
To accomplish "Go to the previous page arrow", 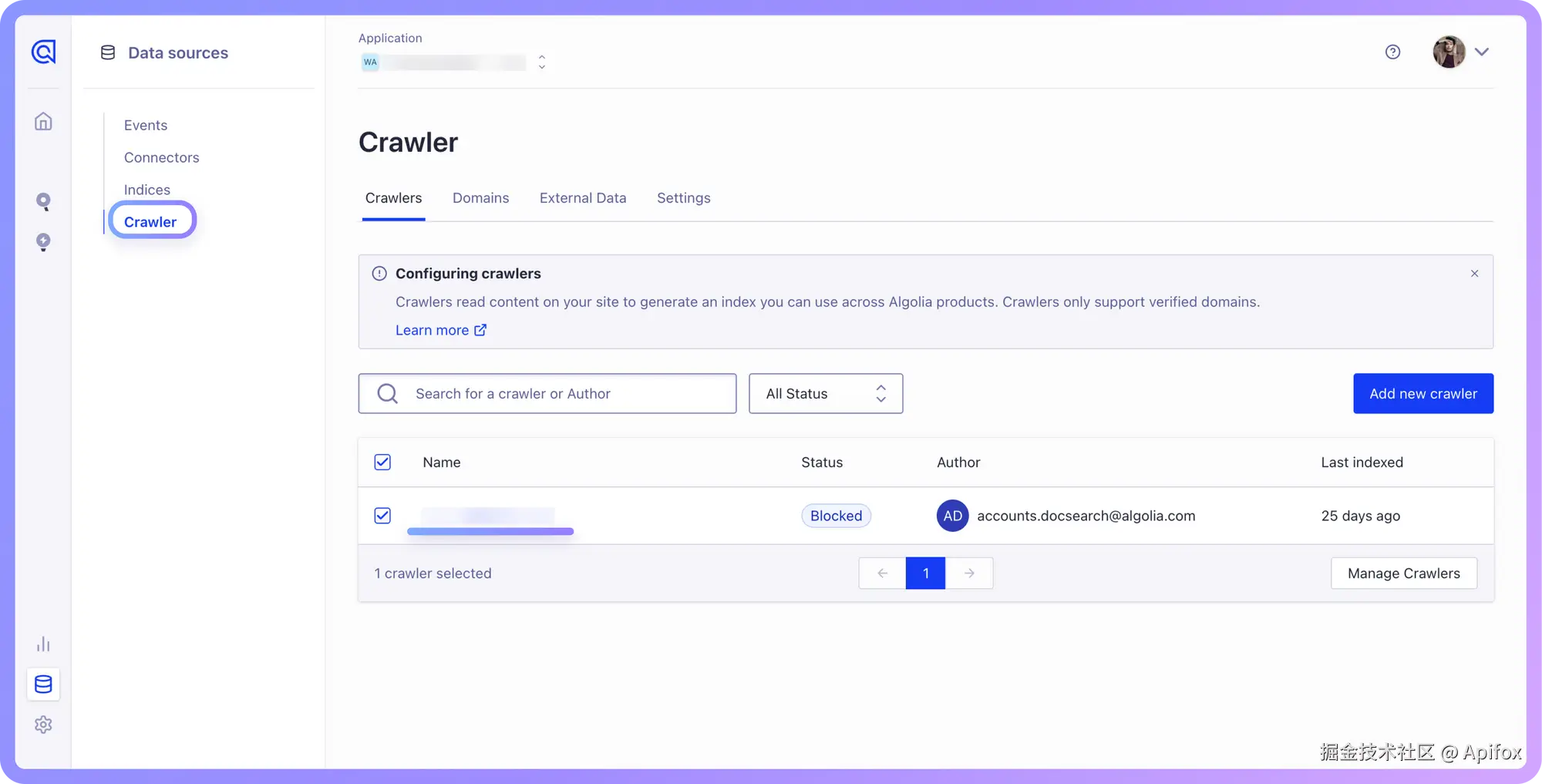I will pos(883,574).
